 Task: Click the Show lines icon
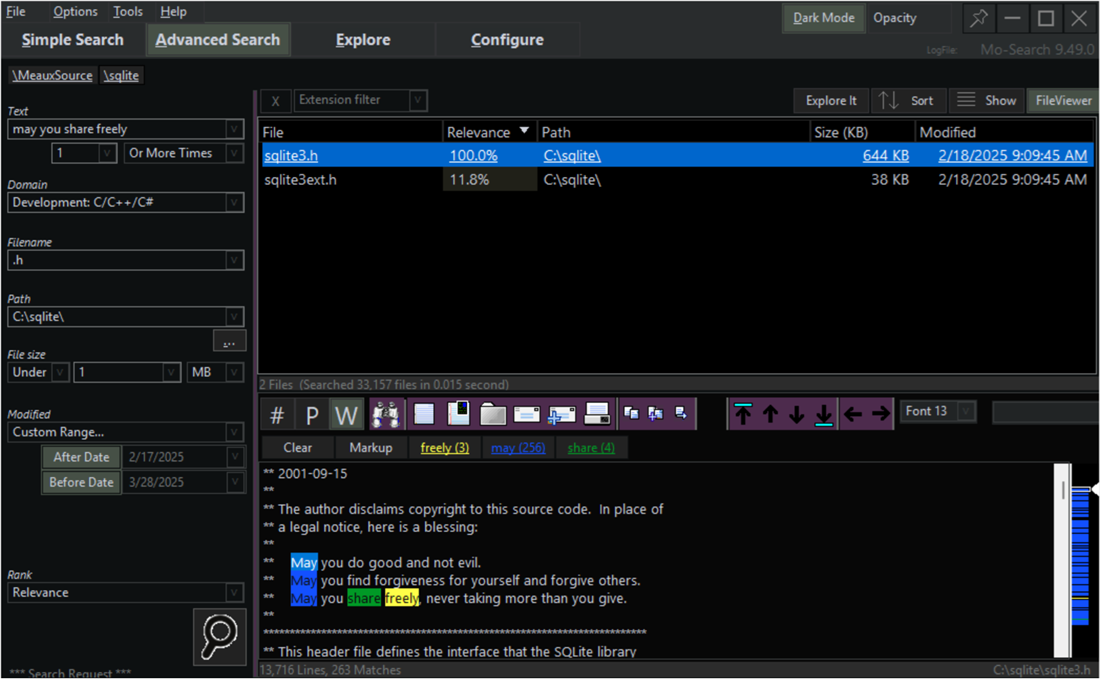pos(966,100)
